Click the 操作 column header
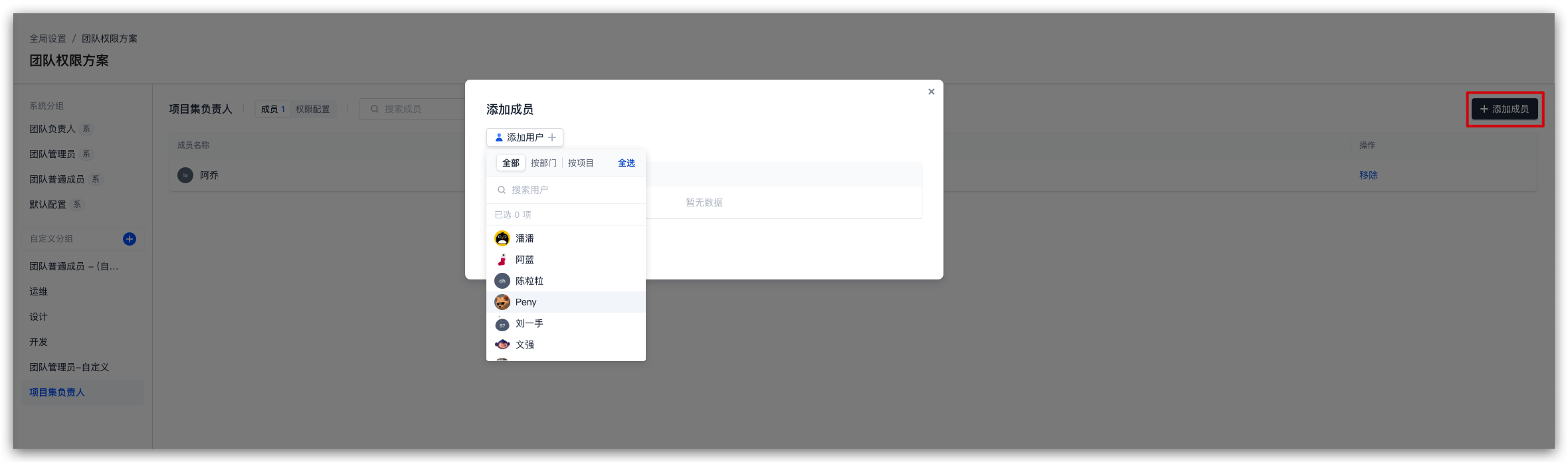This screenshot has height=462, width=1568. [1367, 145]
